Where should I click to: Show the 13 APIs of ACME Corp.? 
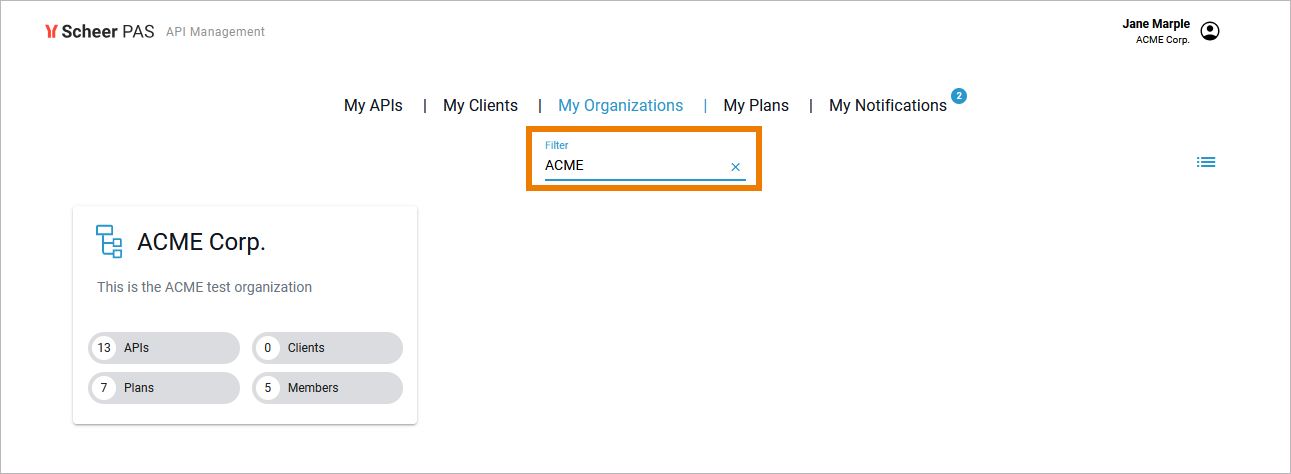(164, 348)
